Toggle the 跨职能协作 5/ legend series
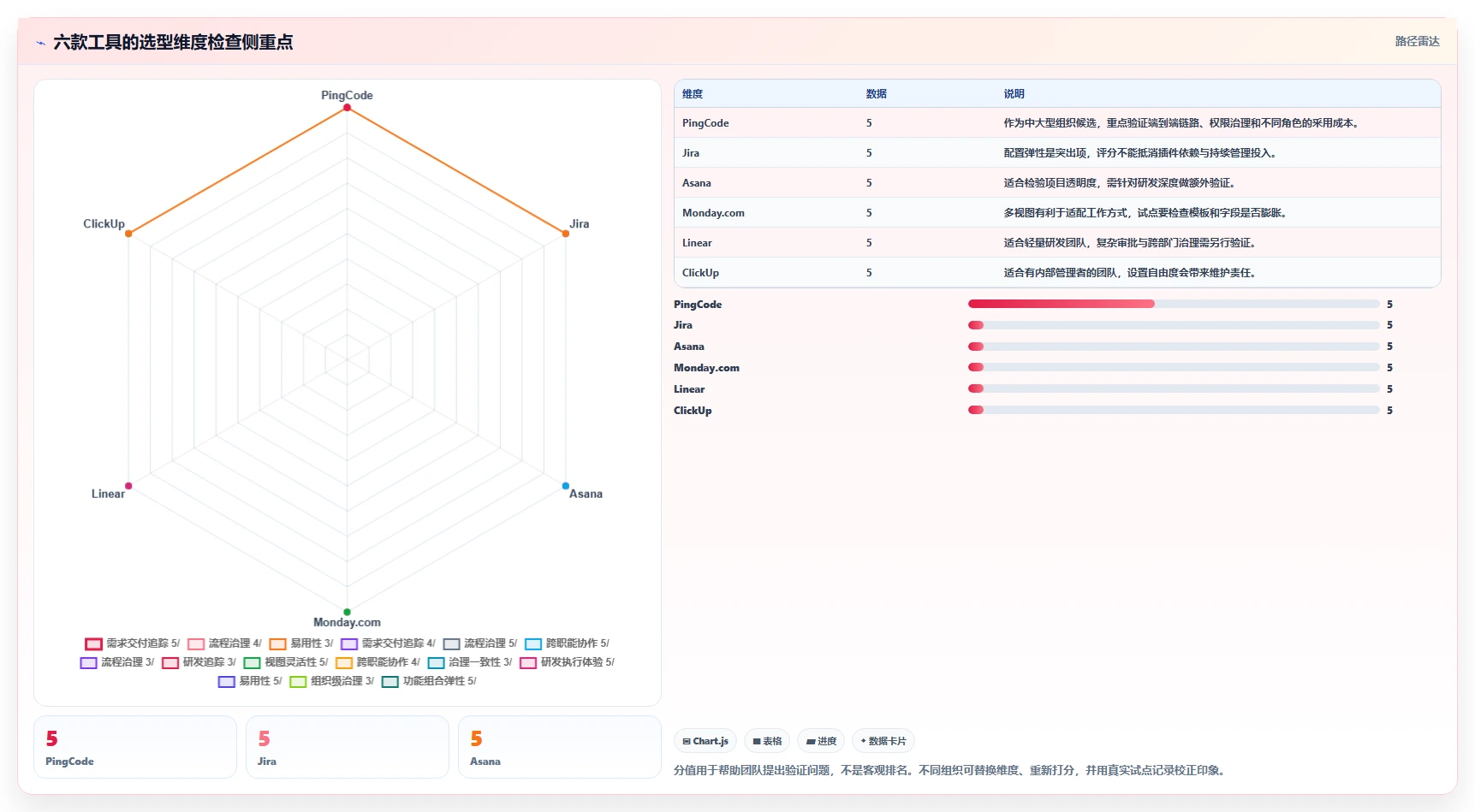This screenshot has height=812, width=1475. click(568, 643)
